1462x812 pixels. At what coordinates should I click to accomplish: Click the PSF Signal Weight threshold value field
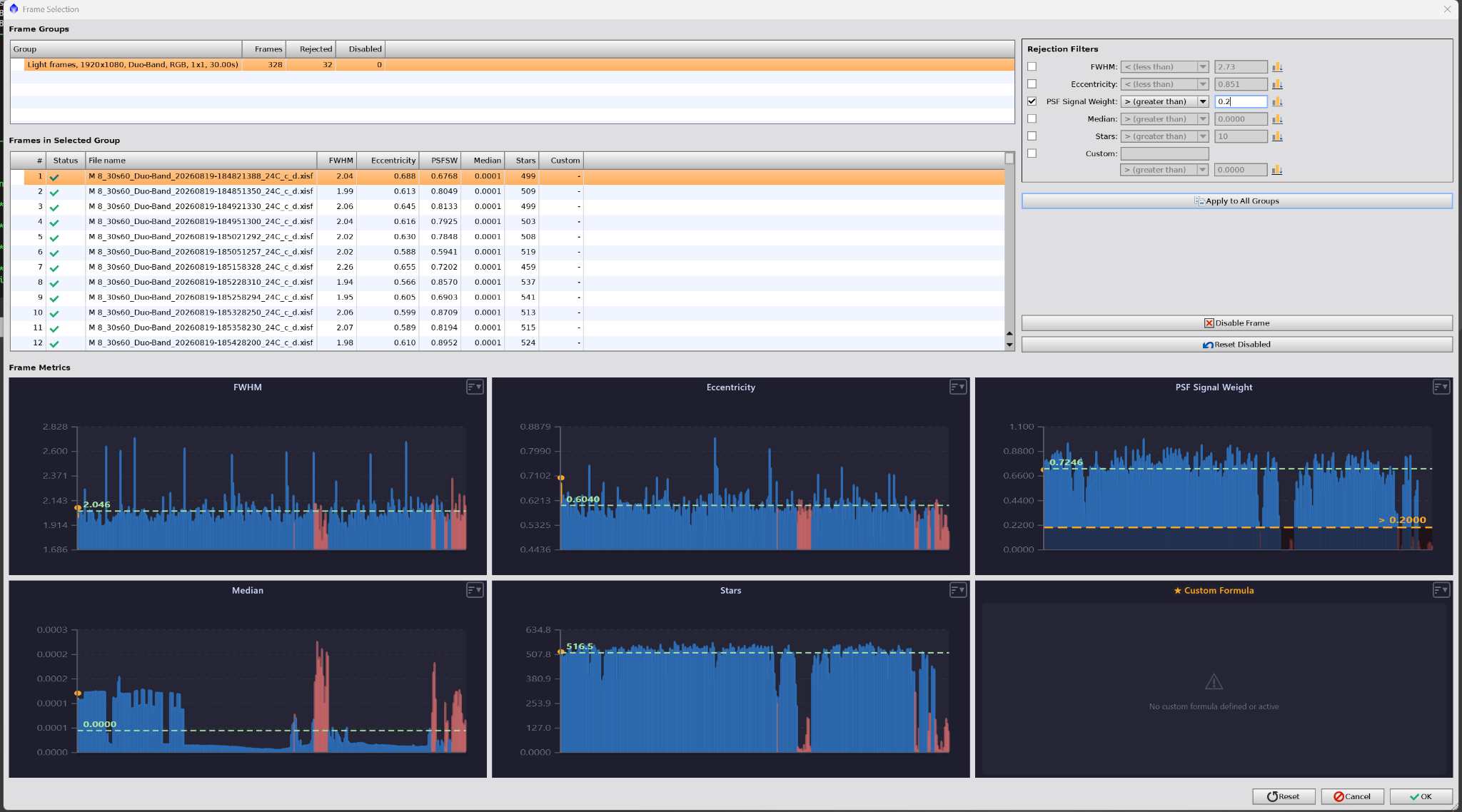(1241, 102)
